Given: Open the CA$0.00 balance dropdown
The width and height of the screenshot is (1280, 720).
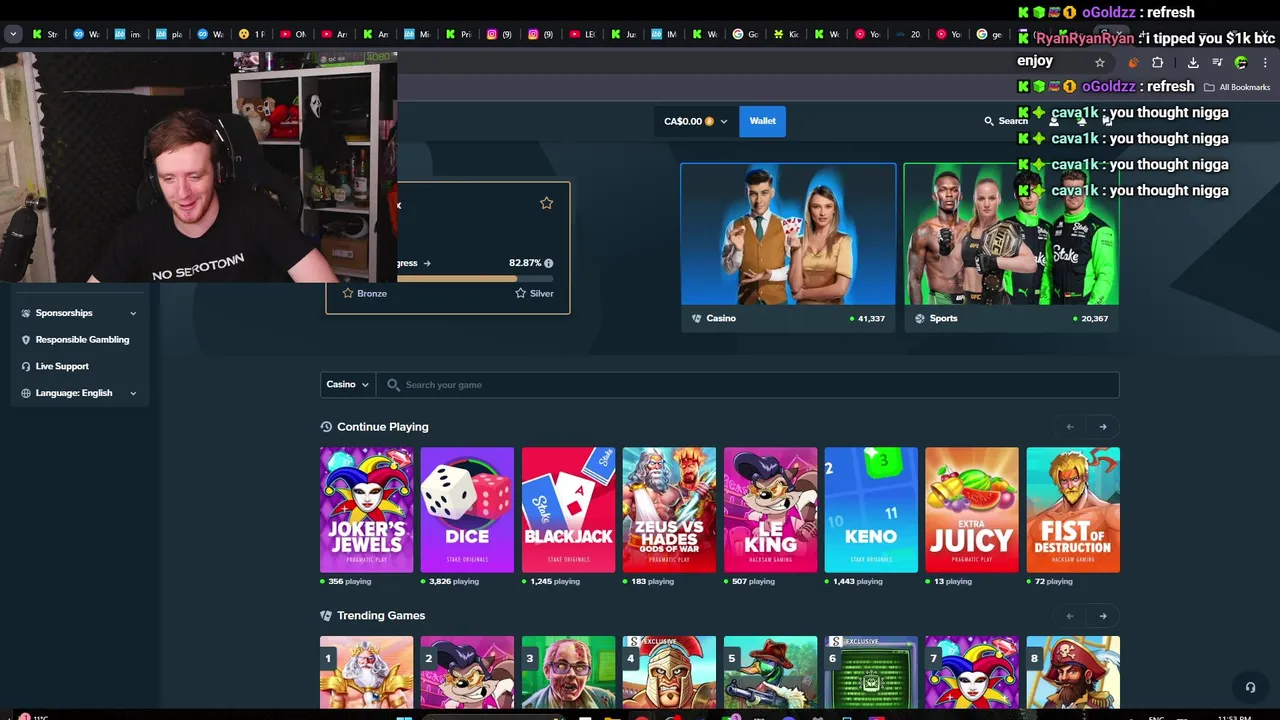Looking at the screenshot, I should (x=696, y=121).
